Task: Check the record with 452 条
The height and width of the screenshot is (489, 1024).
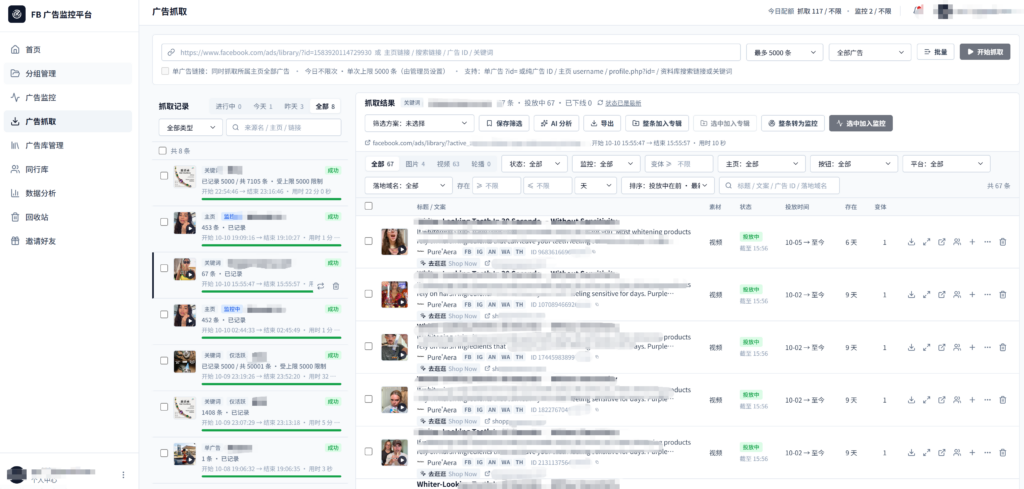Action: pos(164,314)
